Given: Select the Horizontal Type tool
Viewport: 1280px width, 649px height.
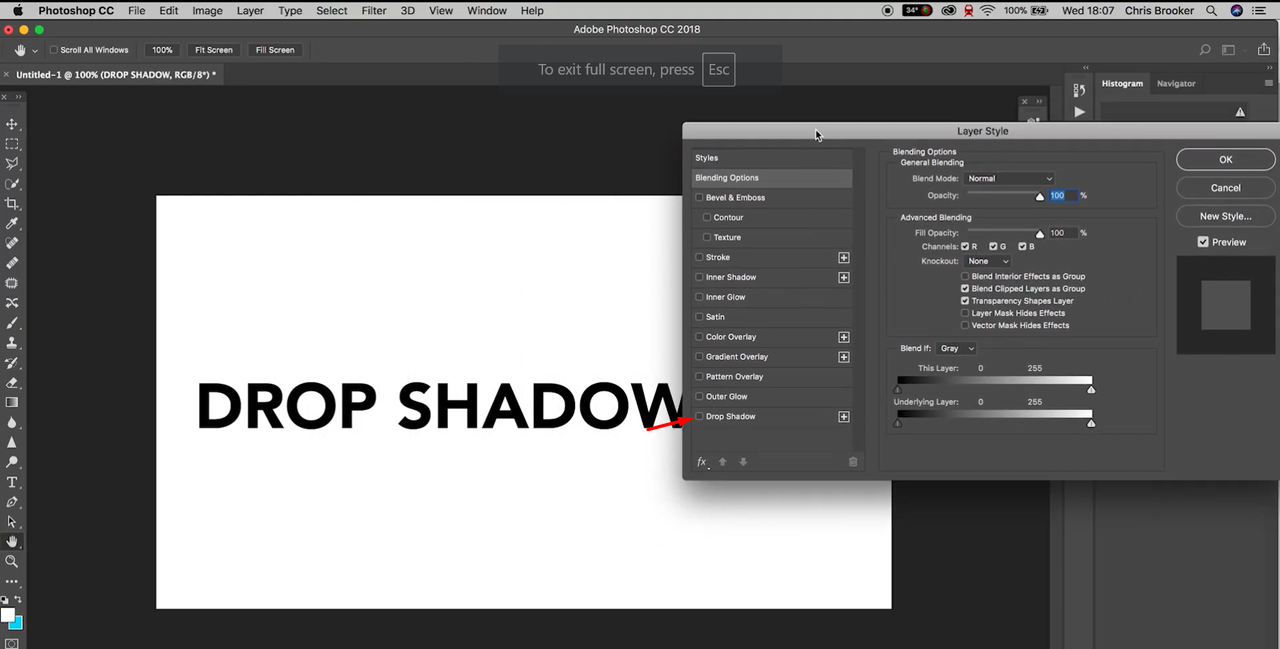Looking at the screenshot, I should [x=12, y=482].
